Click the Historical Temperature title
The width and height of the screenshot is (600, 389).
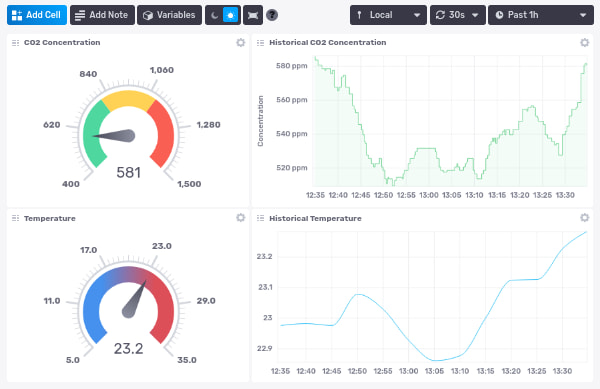point(315,218)
